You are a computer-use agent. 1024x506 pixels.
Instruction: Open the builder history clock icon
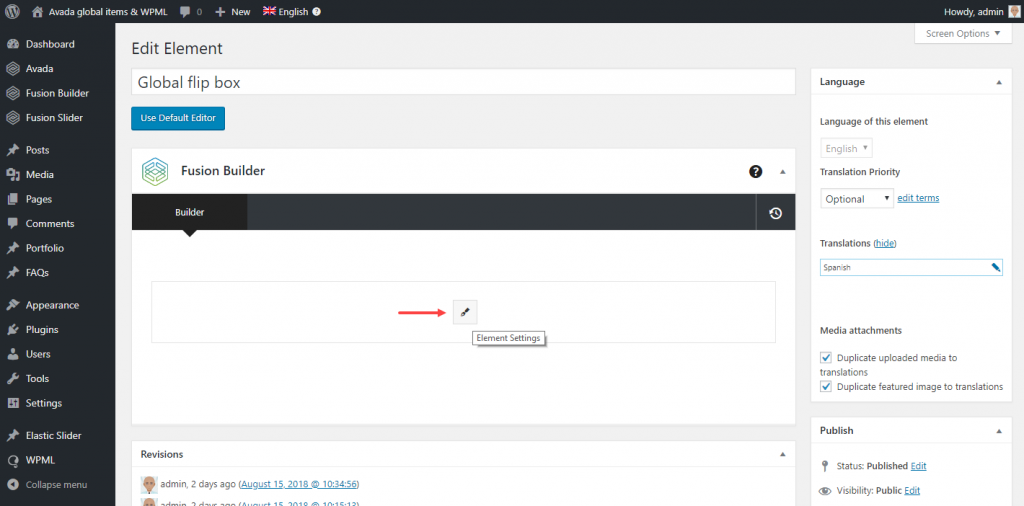point(775,213)
